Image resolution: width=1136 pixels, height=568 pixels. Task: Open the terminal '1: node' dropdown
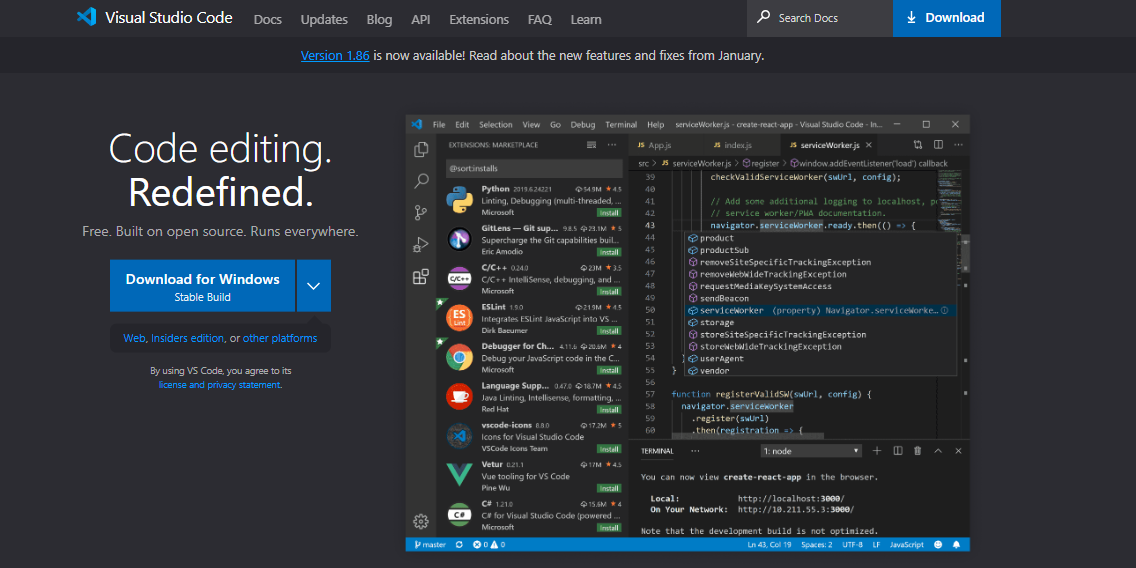coord(810,451)
